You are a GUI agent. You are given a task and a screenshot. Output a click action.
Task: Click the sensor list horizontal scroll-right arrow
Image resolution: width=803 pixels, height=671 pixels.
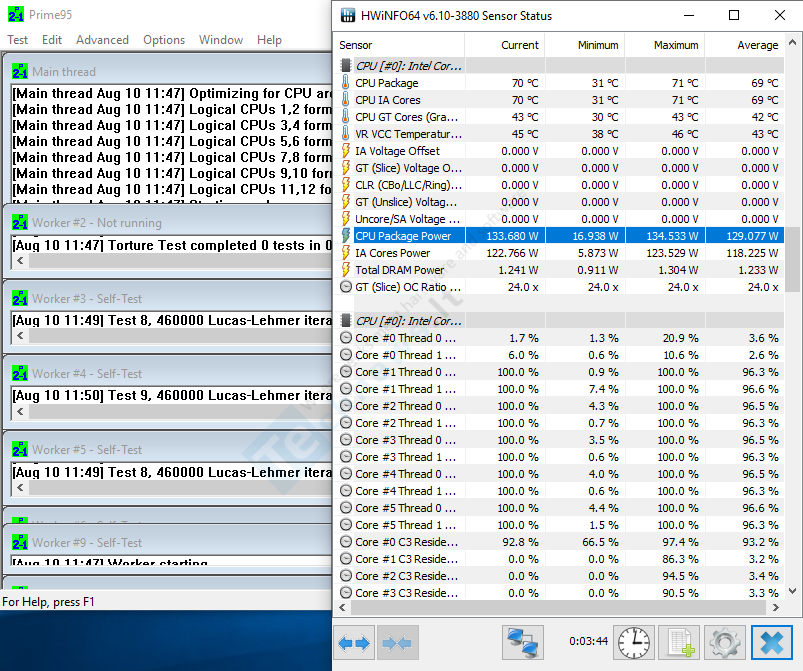776,607
